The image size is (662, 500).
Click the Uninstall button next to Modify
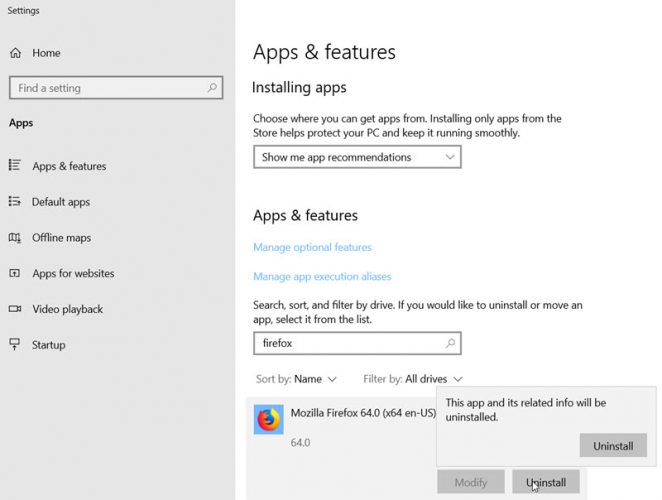(x=546, y=482)
